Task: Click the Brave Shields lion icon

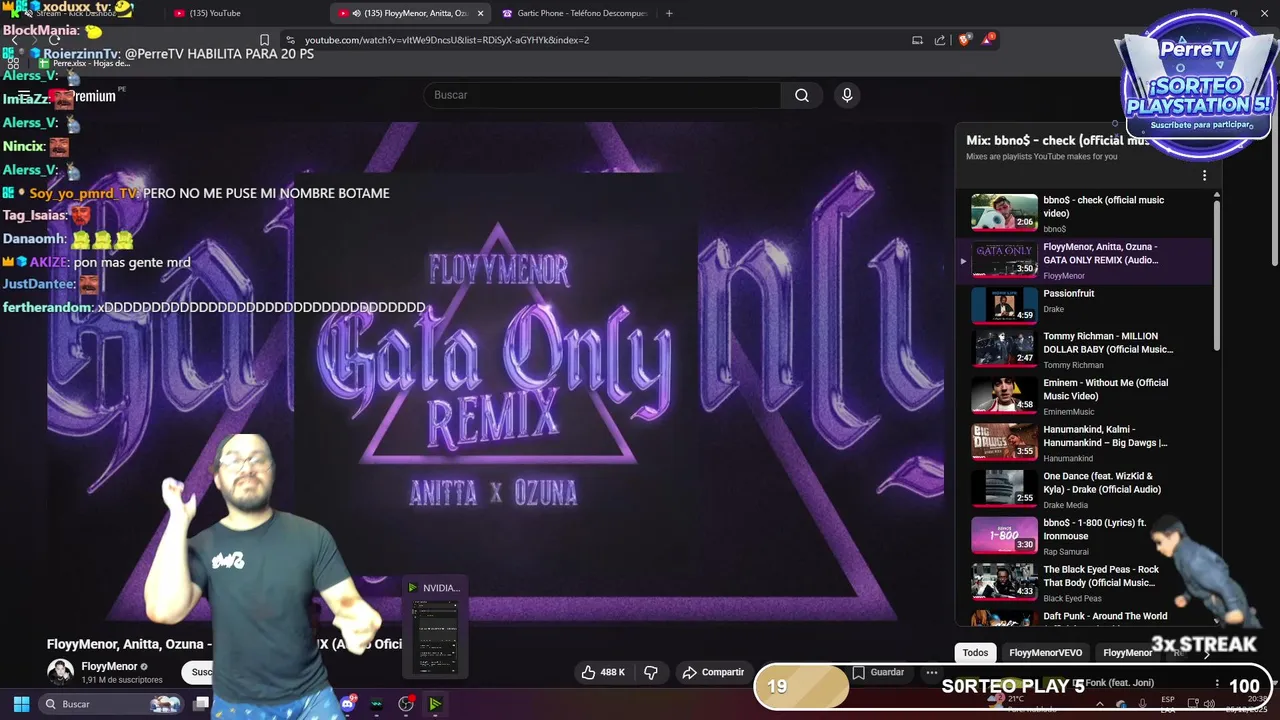Action: coord(964,40)
